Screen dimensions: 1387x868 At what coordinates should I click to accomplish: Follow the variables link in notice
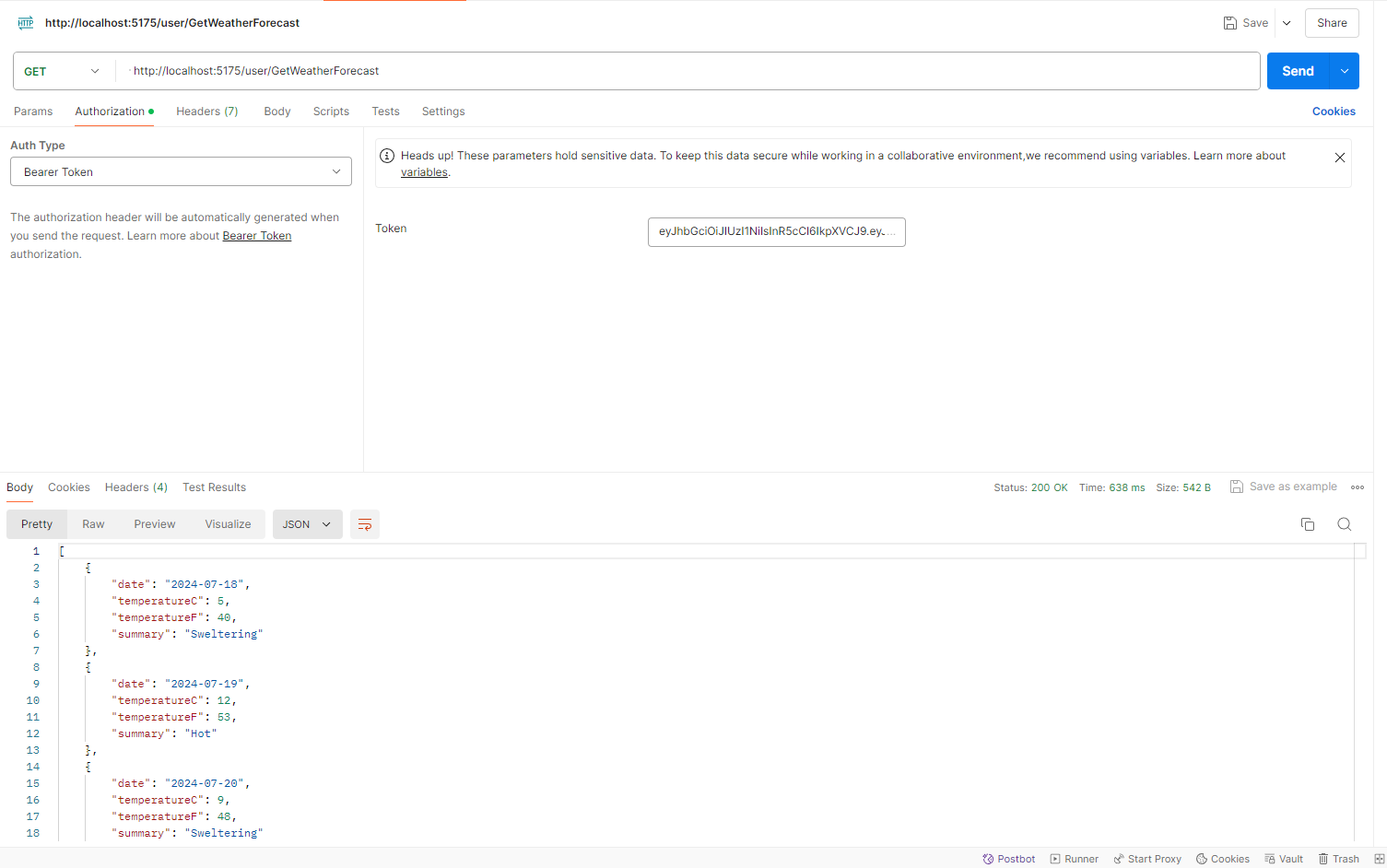(x=424, y=172)
